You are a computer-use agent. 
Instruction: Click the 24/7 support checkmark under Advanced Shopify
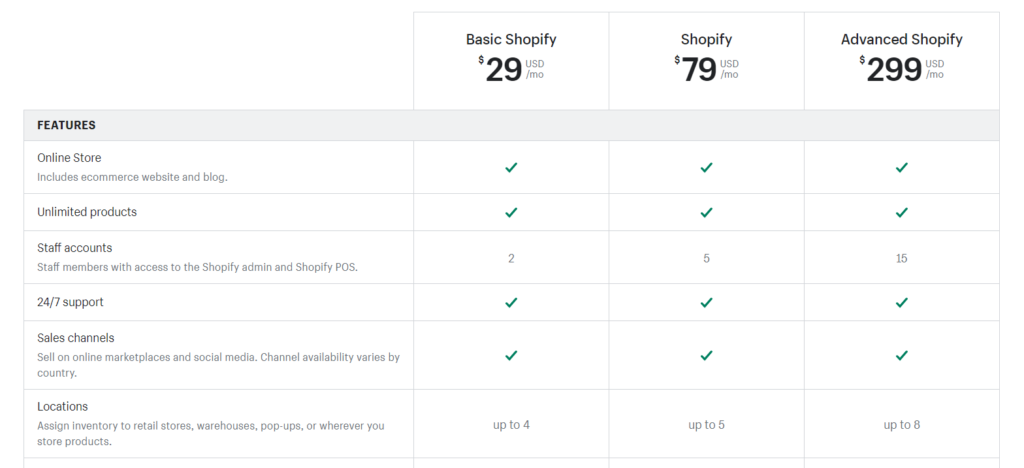902,302
